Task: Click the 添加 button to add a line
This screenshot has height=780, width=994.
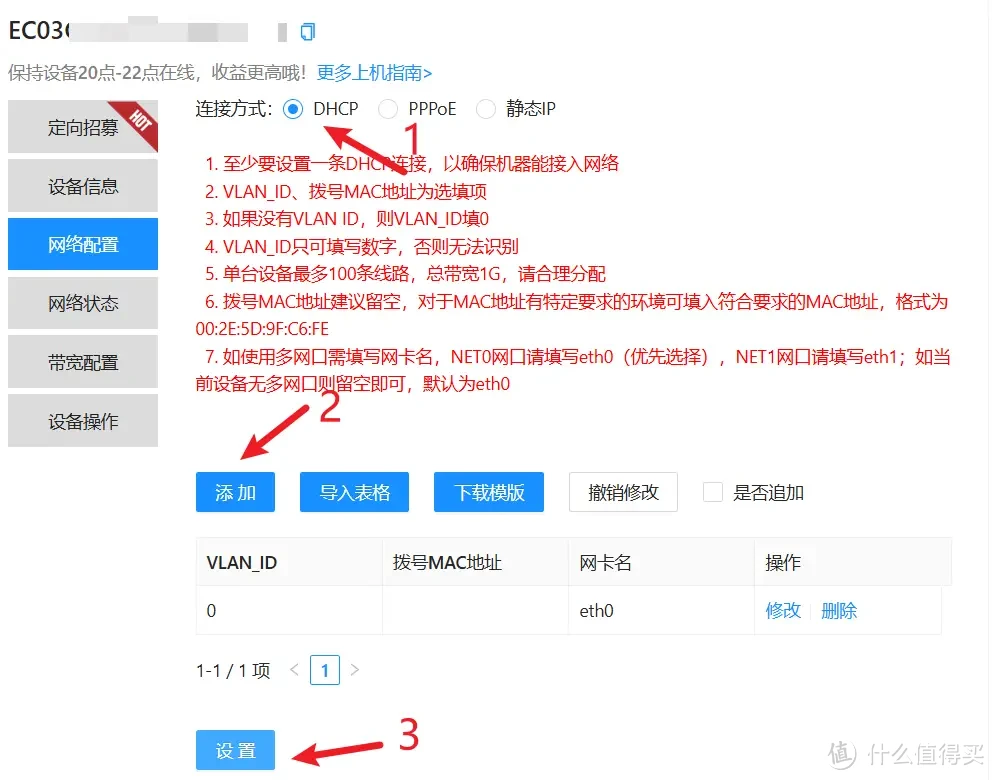Action: tap(235, 491)
